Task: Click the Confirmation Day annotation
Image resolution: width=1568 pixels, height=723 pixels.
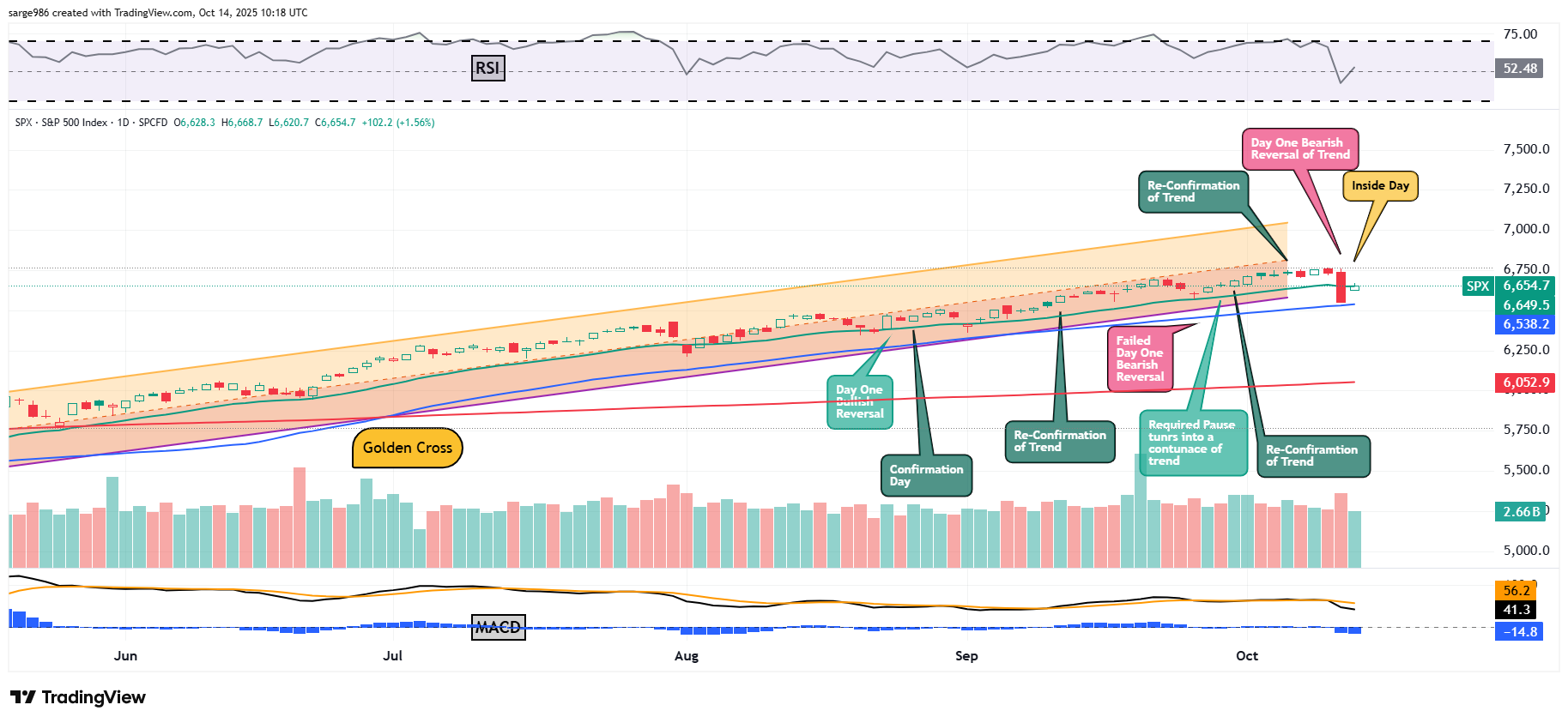Action: click(925, 475)
